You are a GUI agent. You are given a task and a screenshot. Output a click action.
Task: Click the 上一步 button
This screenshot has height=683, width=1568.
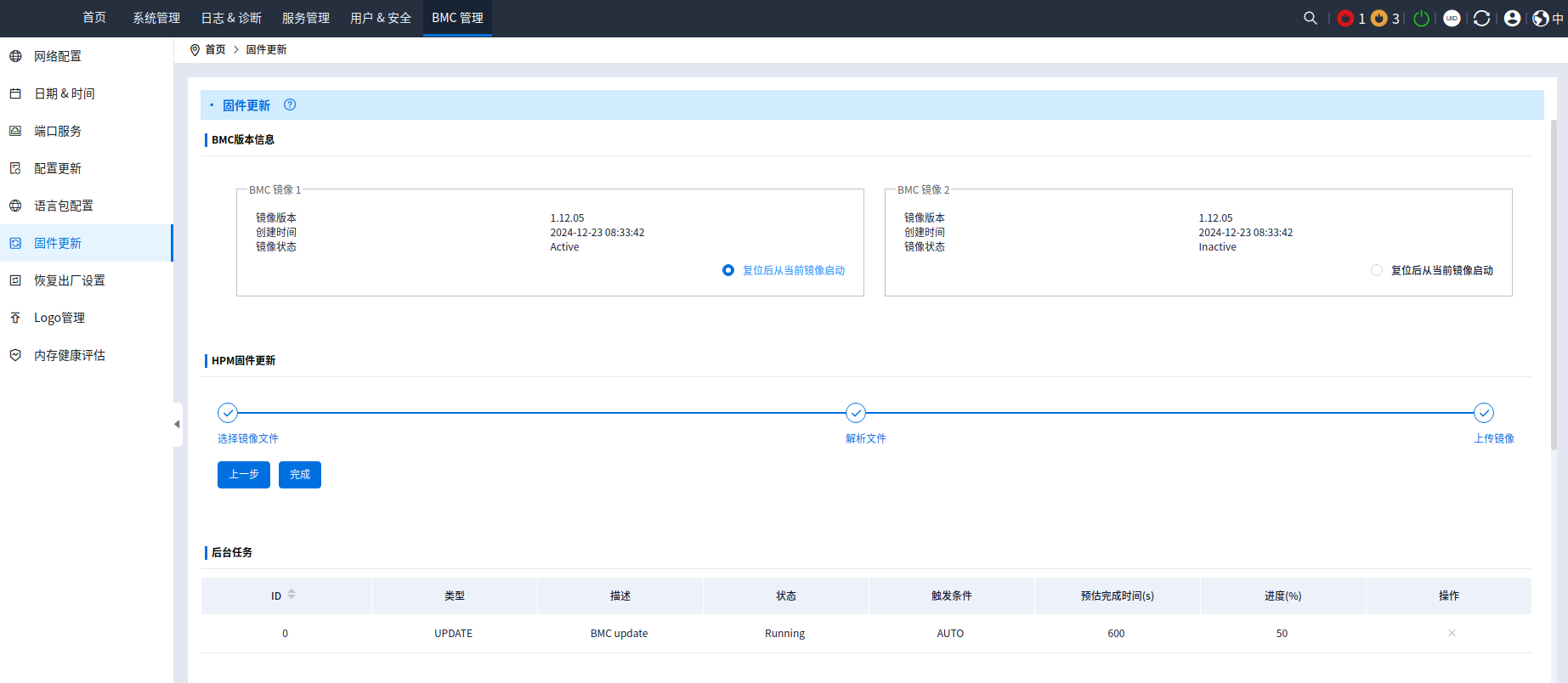click(244, 475)
